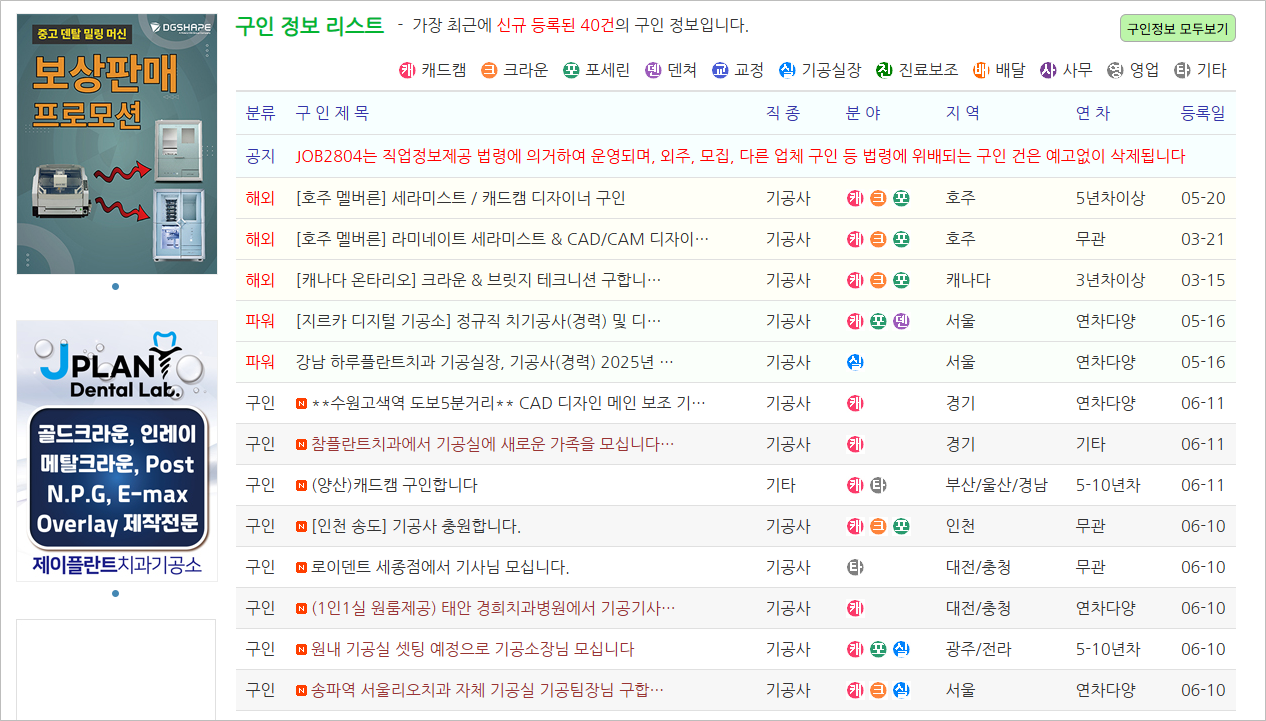Click the carousel dot below the banner
This screenshot has width=1266, height=721.
tap(117, 286)
